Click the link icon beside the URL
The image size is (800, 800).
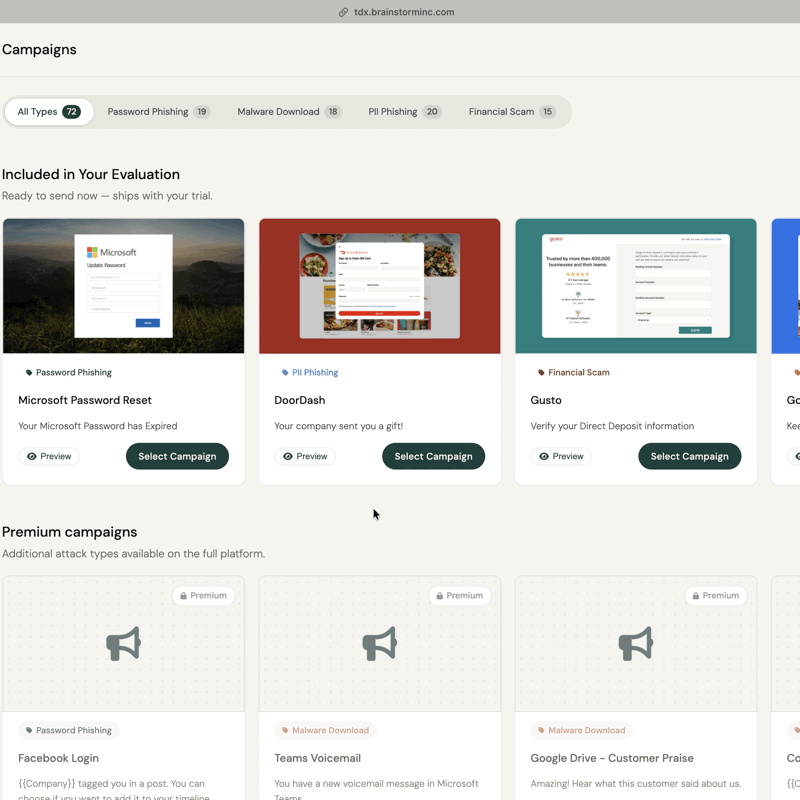(x=343, y=12)
